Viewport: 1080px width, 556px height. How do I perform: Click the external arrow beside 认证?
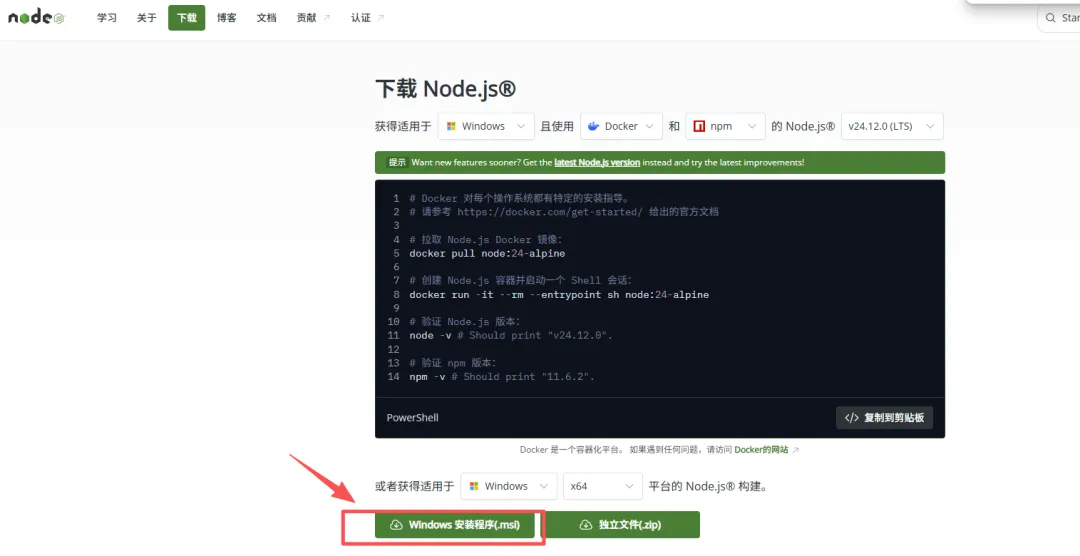tap(381, 18)
